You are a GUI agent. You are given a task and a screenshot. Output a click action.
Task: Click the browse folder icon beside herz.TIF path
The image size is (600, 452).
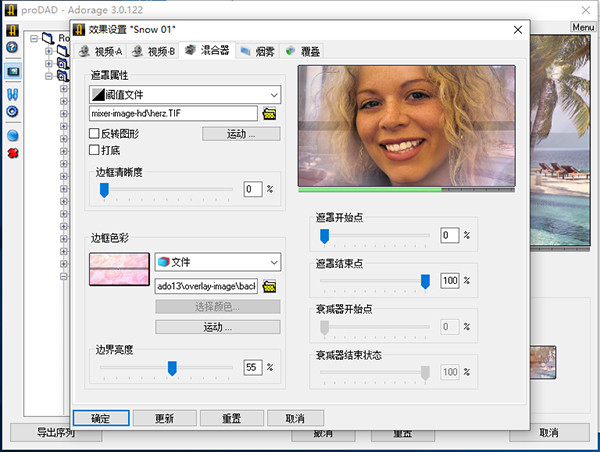point(268,114)
